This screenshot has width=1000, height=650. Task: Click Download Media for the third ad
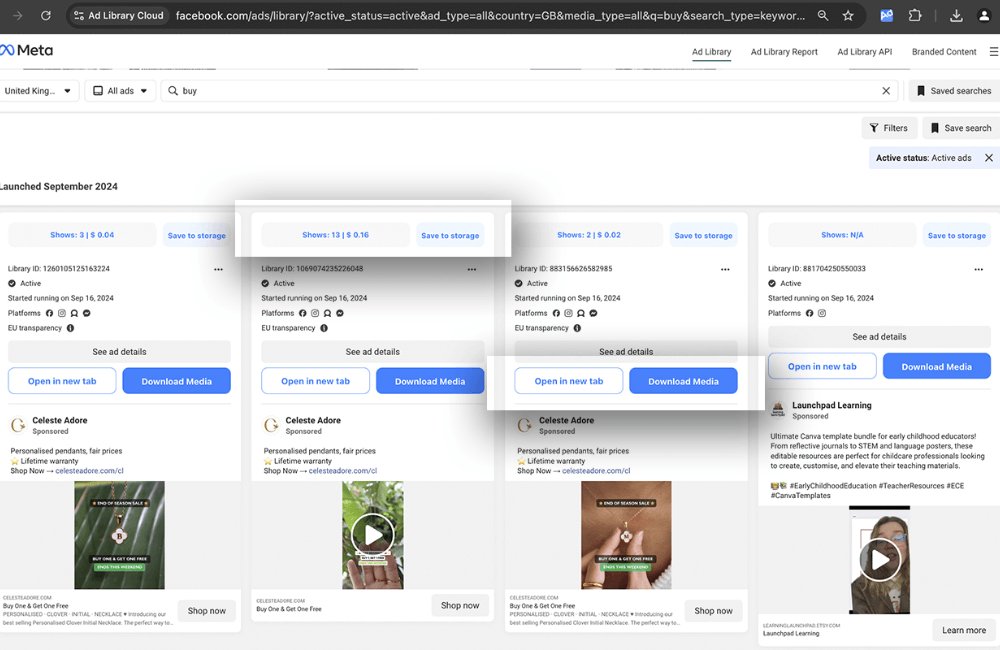[683, 381]
